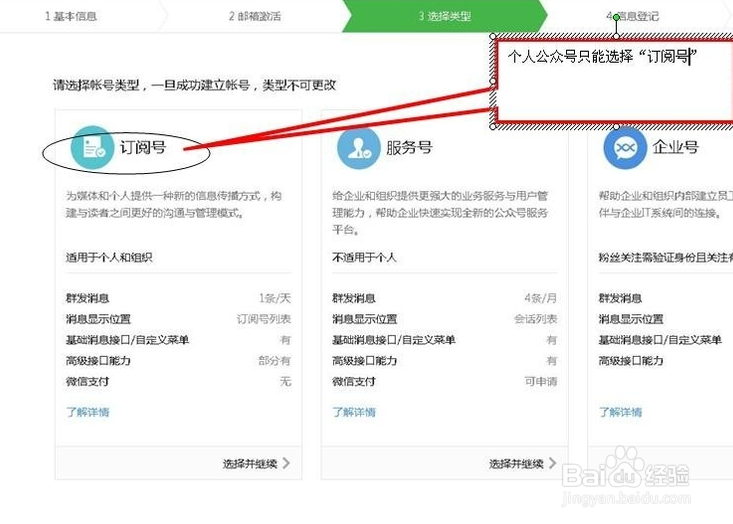Click 部分有 value for 高级接口能力

coord(274,360)
